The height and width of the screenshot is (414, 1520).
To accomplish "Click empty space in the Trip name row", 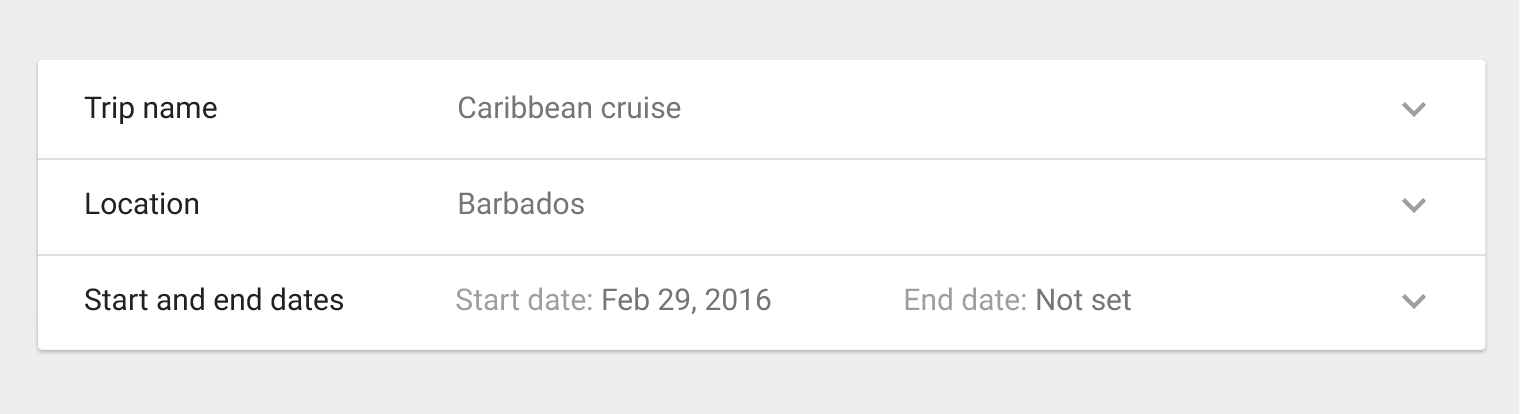I will tap(1040, 108).
